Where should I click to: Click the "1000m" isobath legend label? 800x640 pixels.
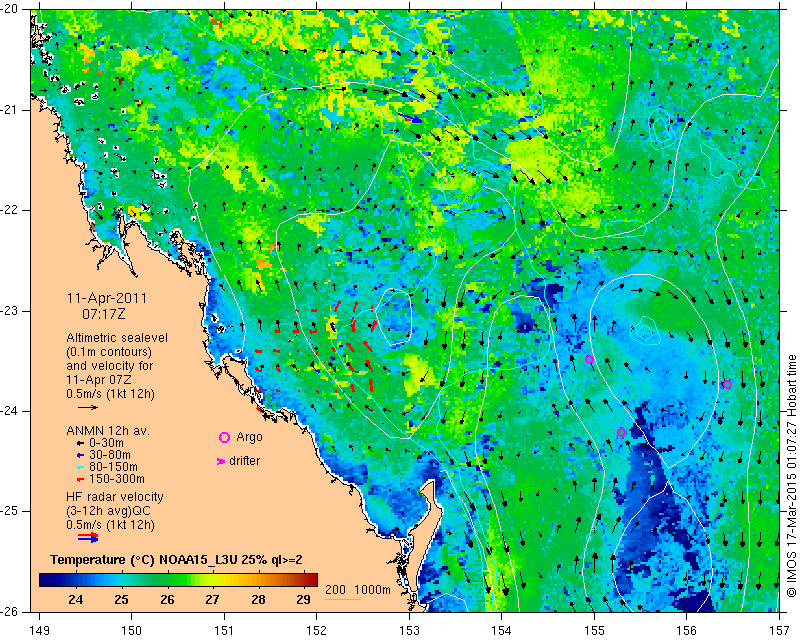coord(372,590)
